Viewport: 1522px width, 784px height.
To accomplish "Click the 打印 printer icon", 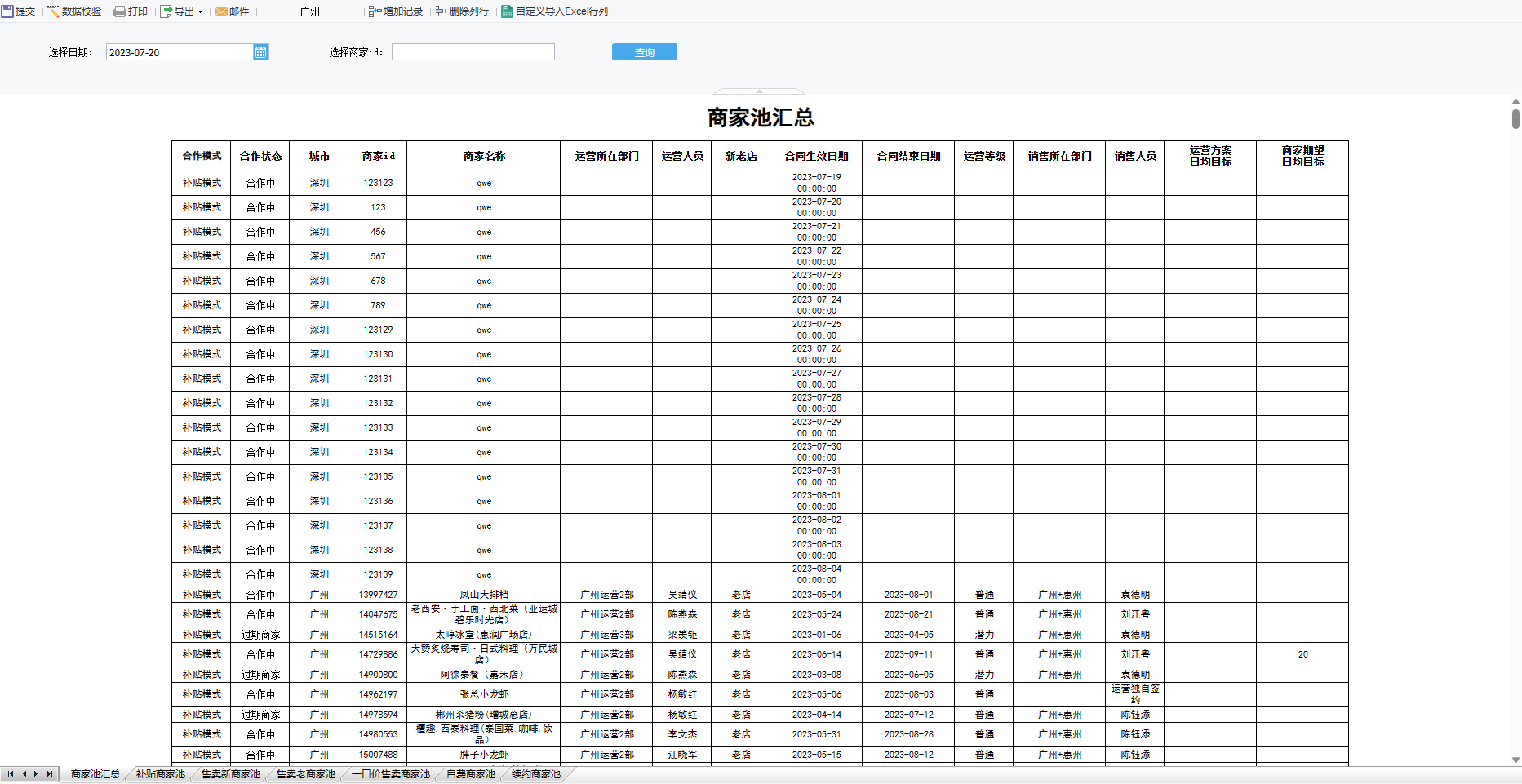I will point(120,11).
